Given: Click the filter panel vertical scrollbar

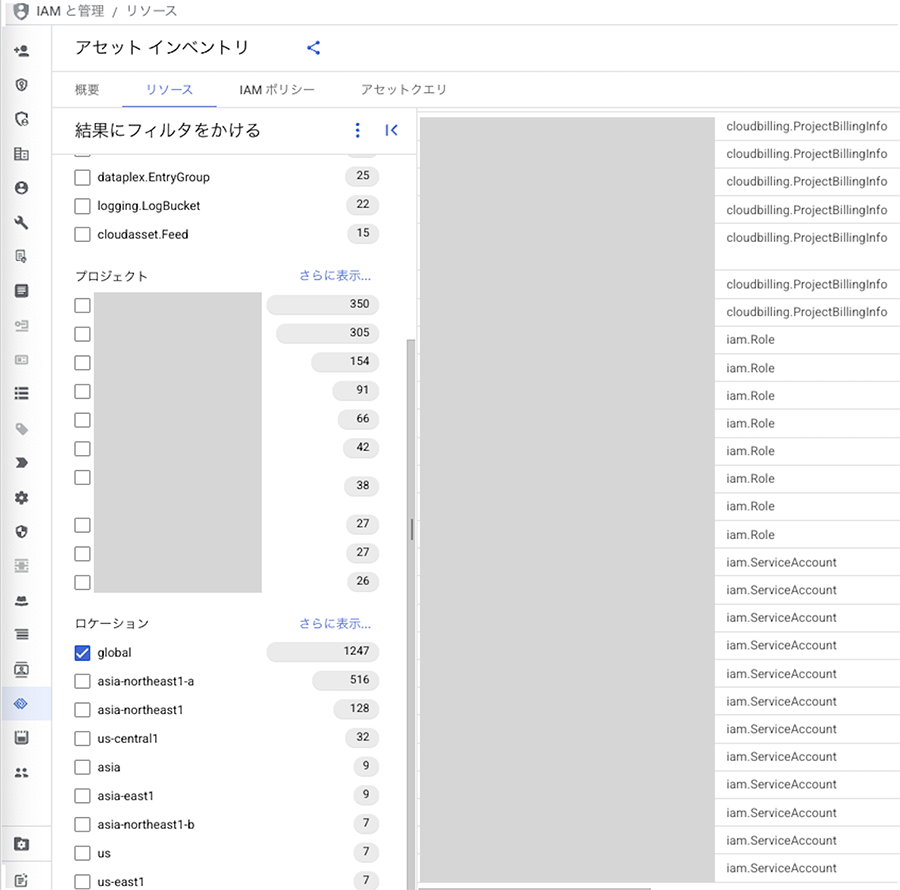Looking at the screenshot, I should pyautogui.click(x=411, y=530).
